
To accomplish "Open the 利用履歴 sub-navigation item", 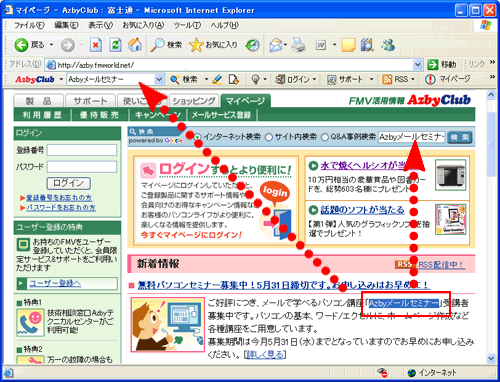I will click(42, 115).
